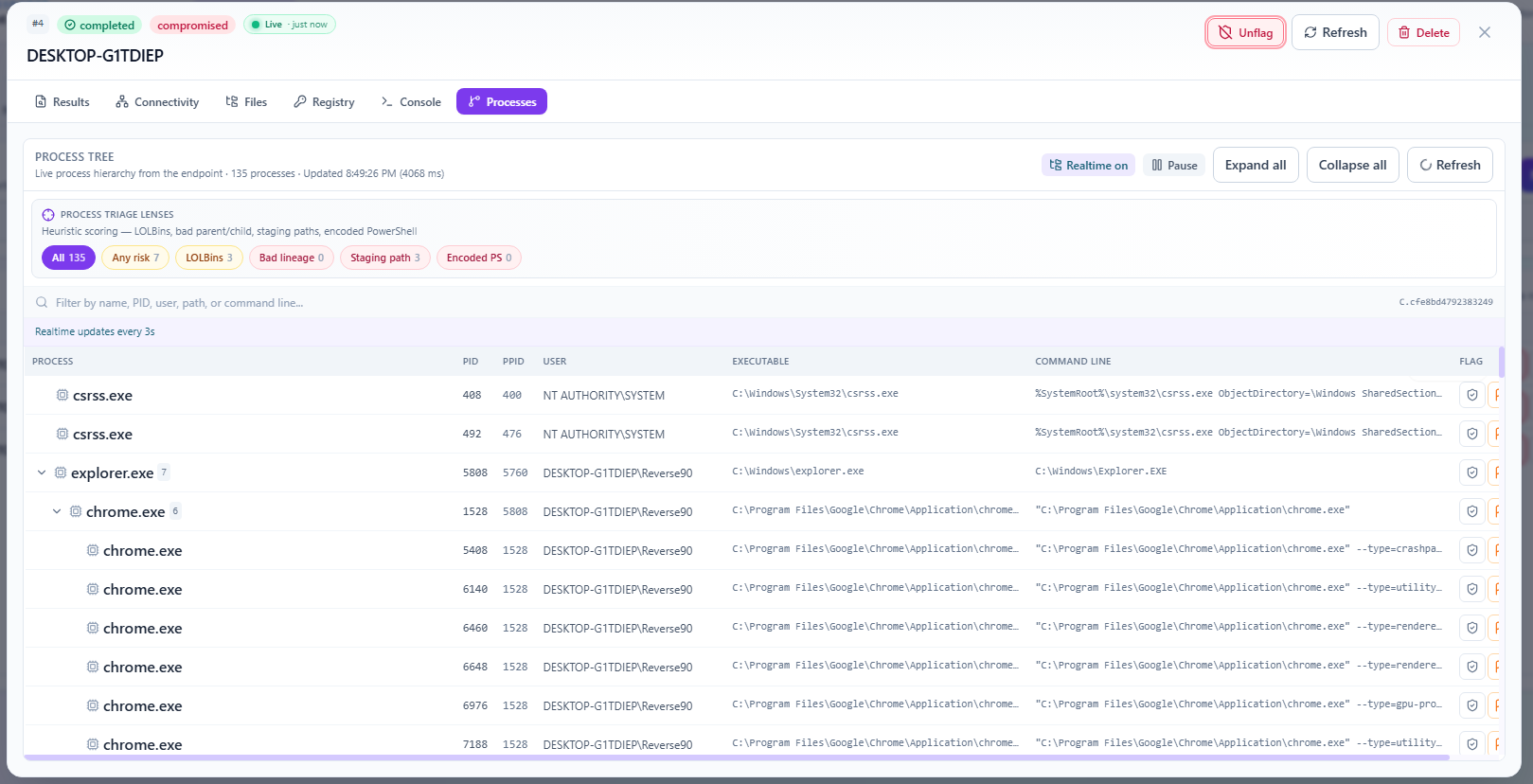Click the completed status badge
Image resolution: width=1533 pixels, height=784 pixels.
[x=99, y=25]
